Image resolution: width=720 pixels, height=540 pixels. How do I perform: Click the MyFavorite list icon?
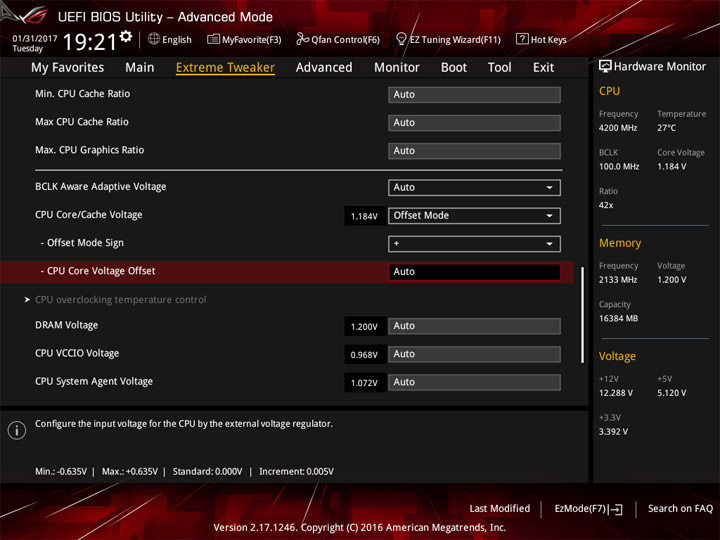click(213, 39)
